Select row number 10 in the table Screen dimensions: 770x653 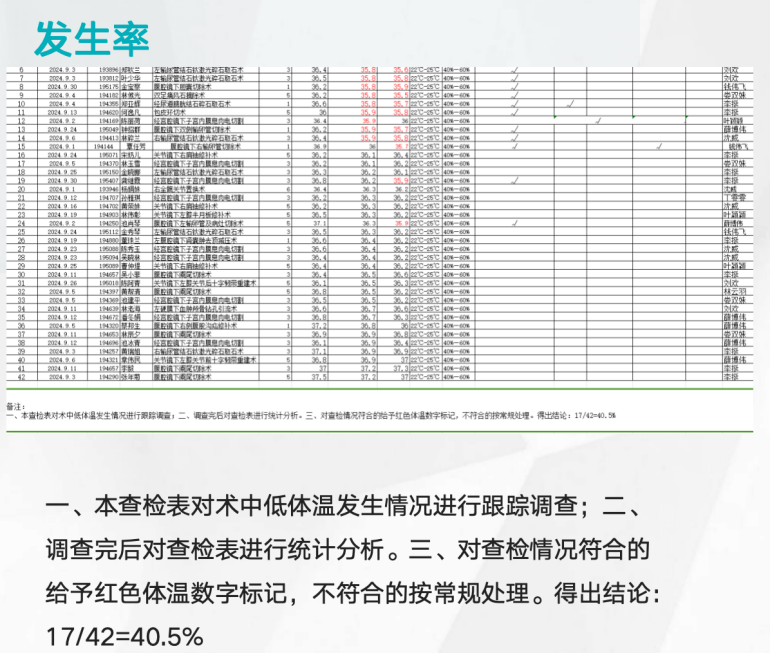[22, 104]
